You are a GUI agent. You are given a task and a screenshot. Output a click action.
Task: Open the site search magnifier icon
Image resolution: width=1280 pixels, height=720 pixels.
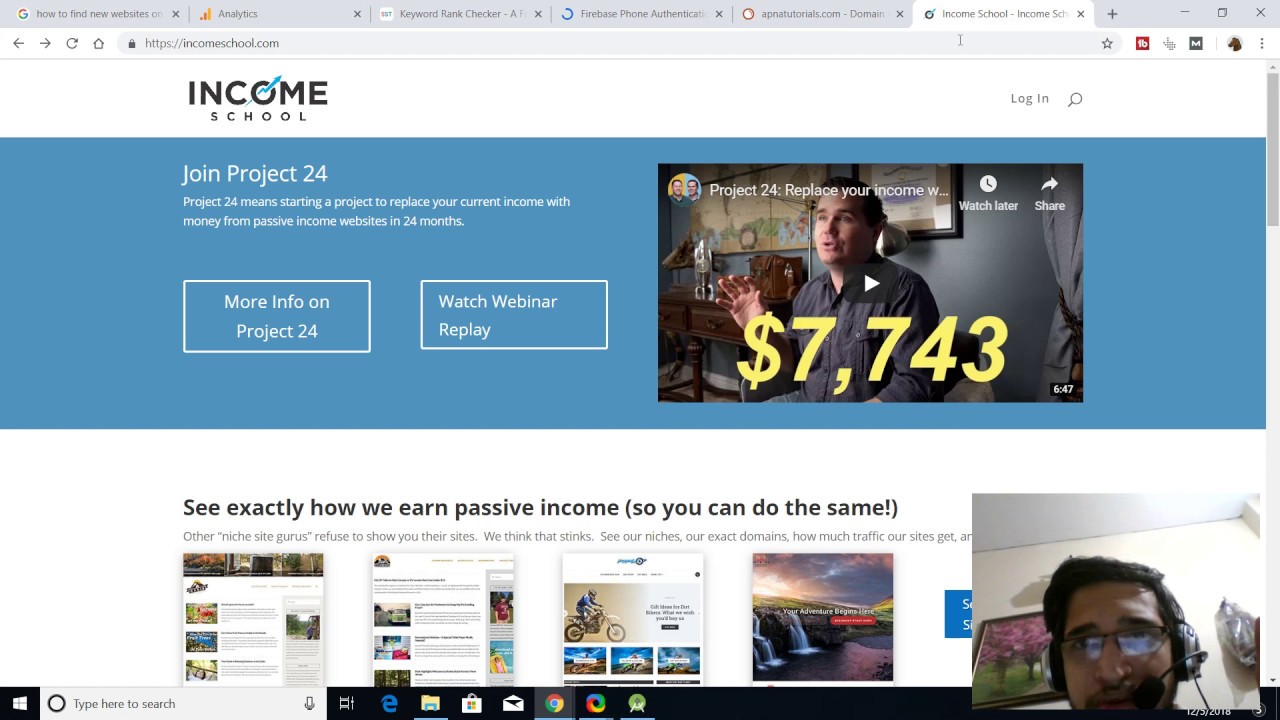click(1075, 99)
